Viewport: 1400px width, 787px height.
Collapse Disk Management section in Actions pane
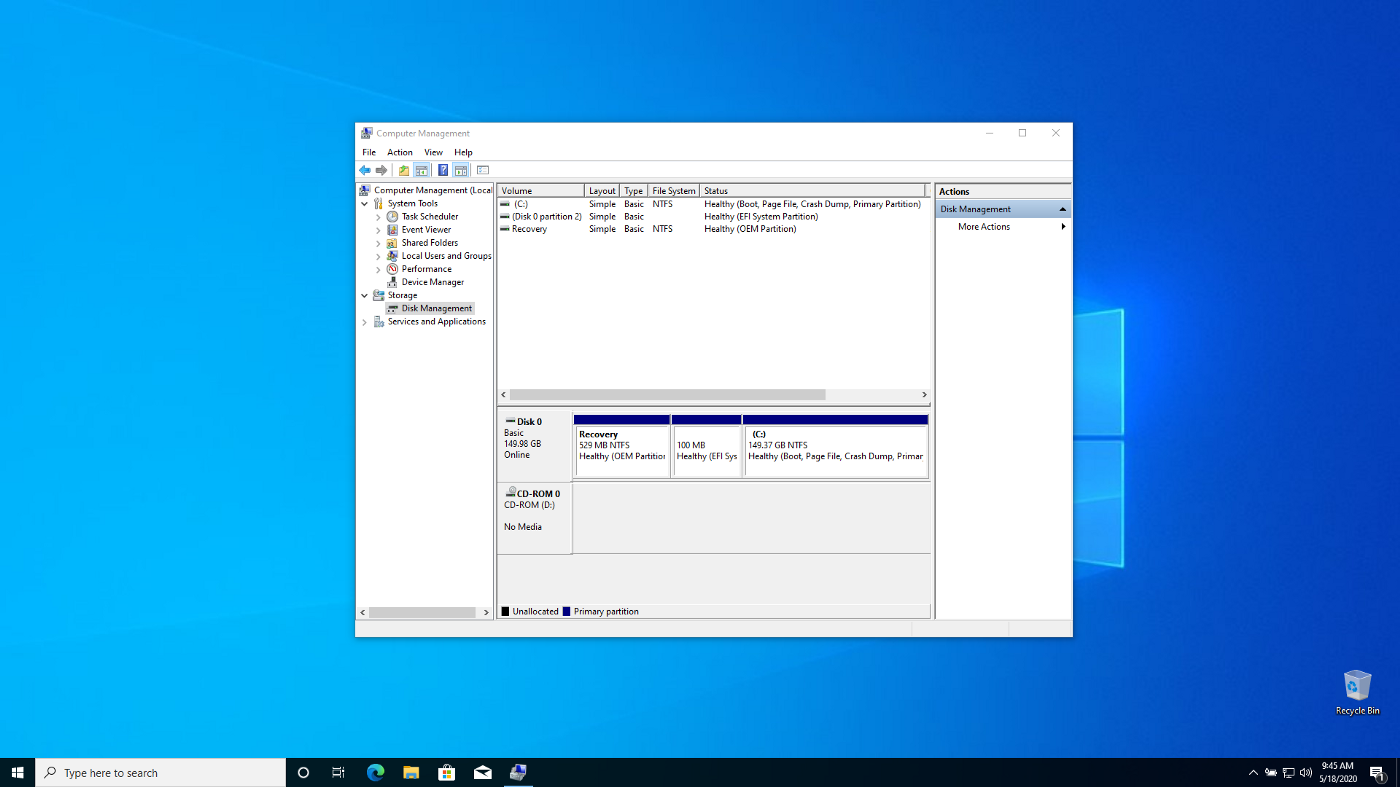tap(1062, 209)
